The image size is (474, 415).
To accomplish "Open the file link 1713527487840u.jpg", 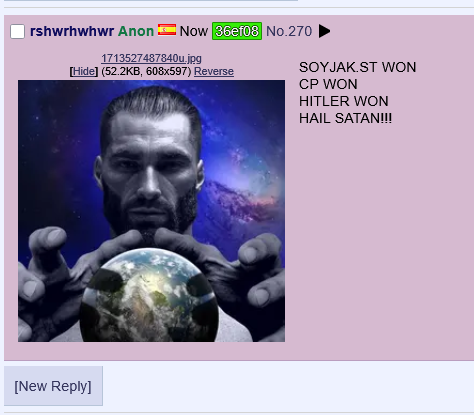I will click(151, 58).
